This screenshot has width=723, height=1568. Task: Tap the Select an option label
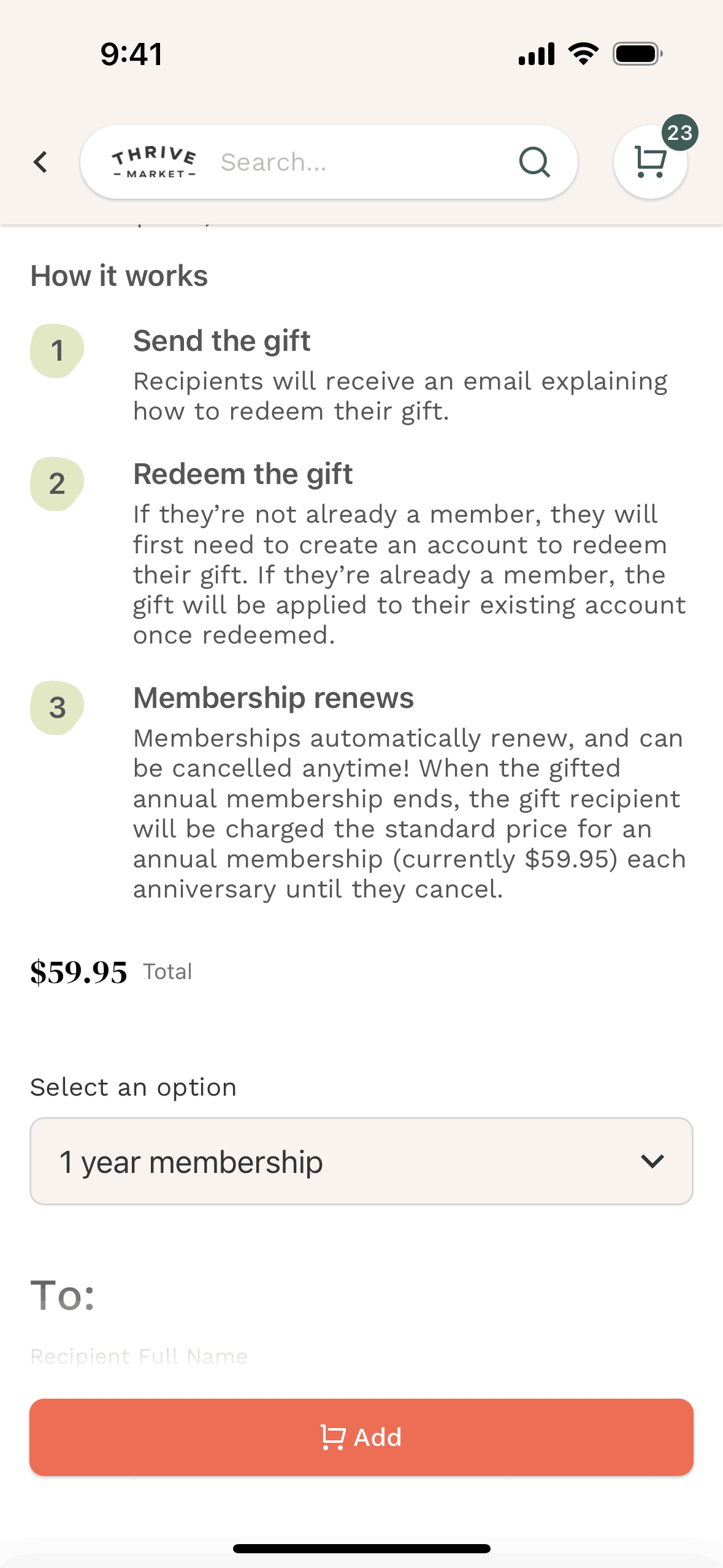click(134, 1088)
